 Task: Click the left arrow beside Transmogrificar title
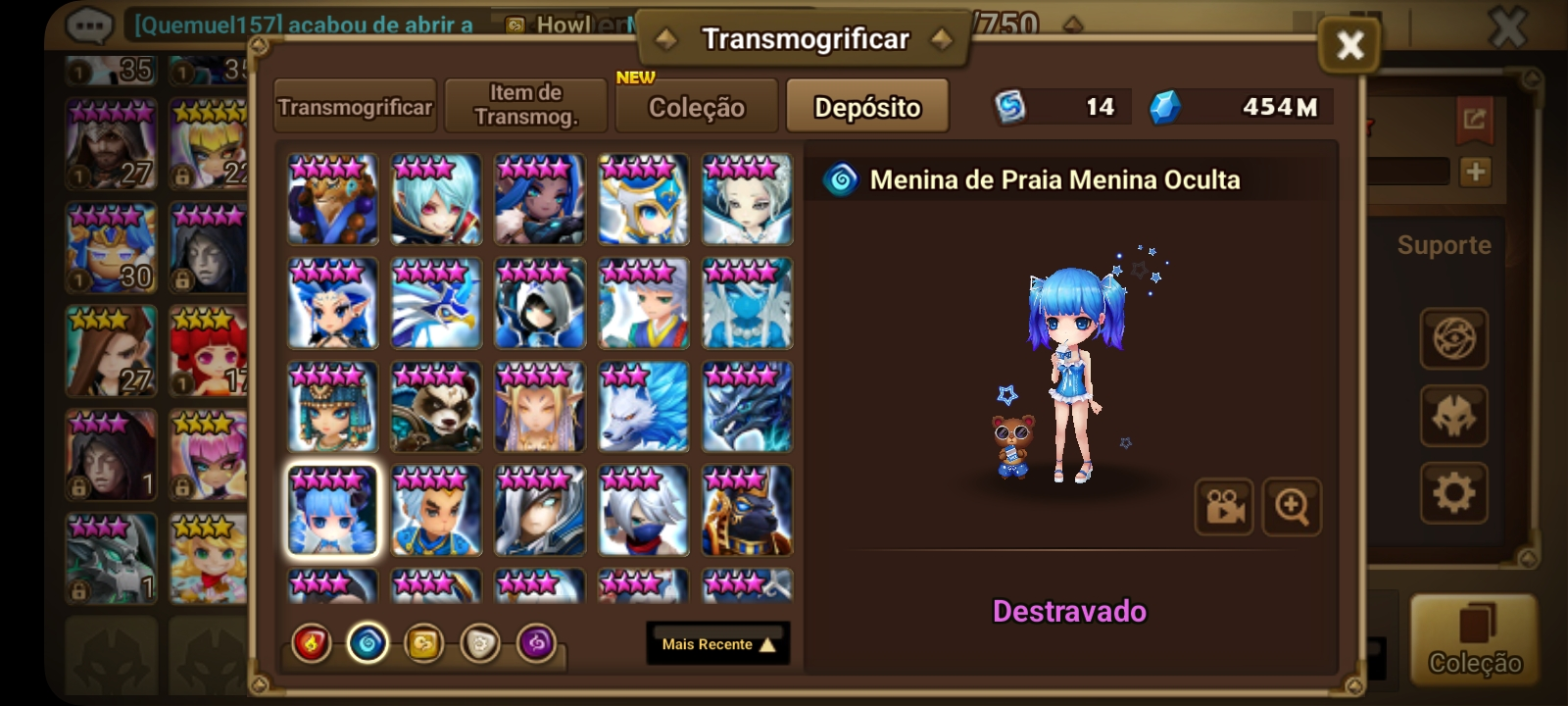click(666, 39)
